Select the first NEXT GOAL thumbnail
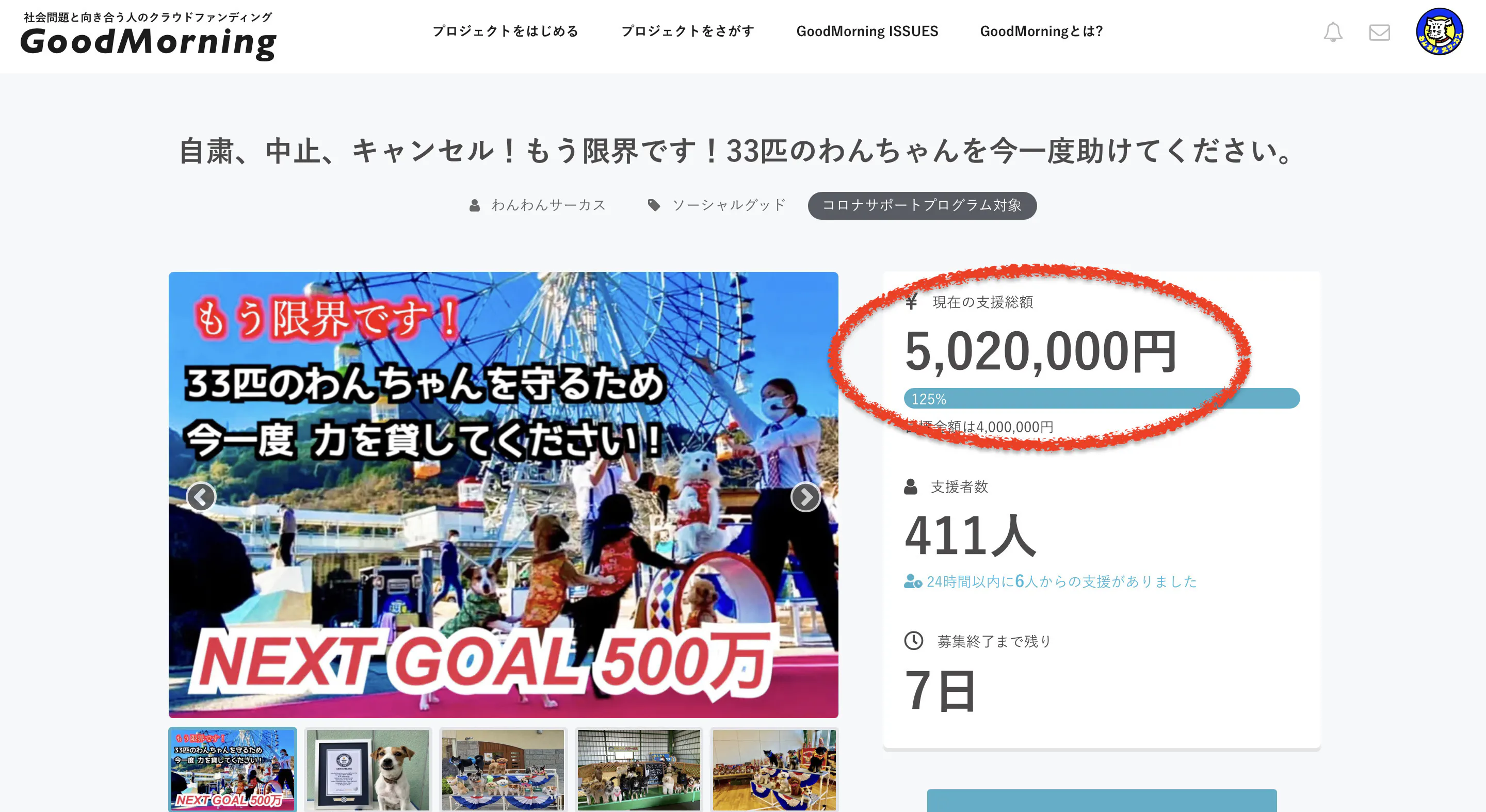This screenshot has width=1486, height=812. (x=233, y=770)
